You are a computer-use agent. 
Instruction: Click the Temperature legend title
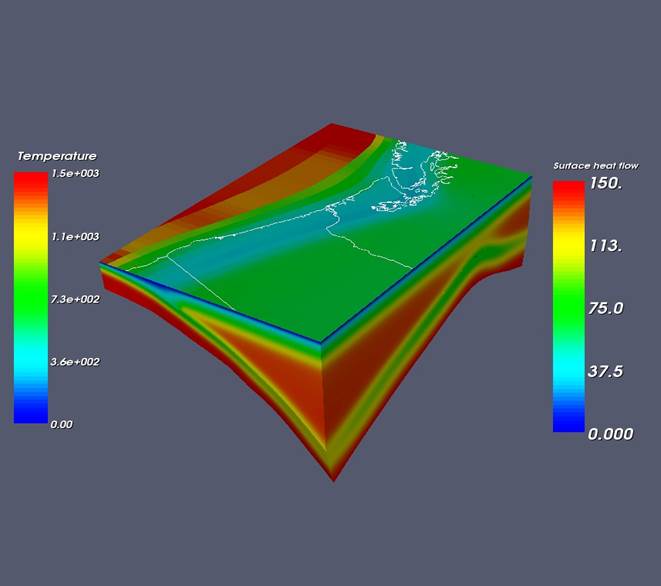tap(57, 156)
